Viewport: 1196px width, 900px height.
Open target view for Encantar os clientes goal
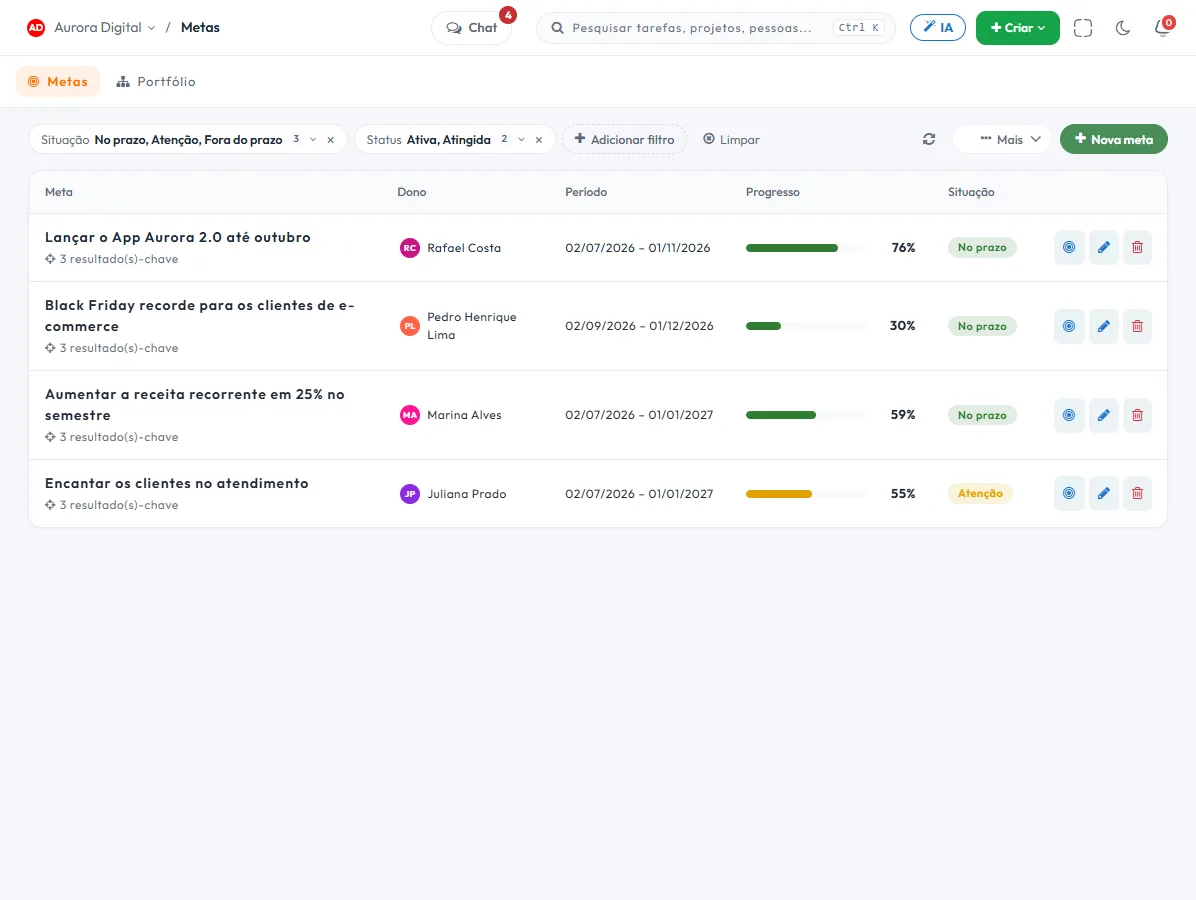(1069, 493)
